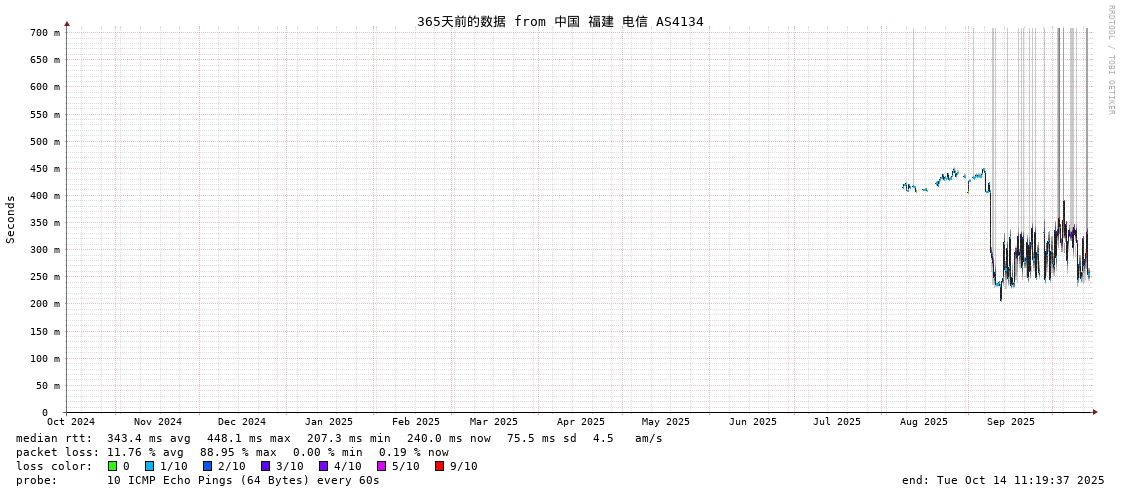
Task: Click the Oct 2024 x-axis label
Action: (x=71, y=422)
